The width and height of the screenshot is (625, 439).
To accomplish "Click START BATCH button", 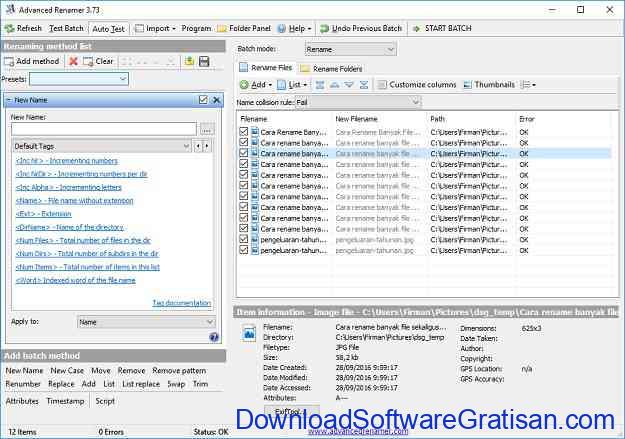I will [442, 28].
